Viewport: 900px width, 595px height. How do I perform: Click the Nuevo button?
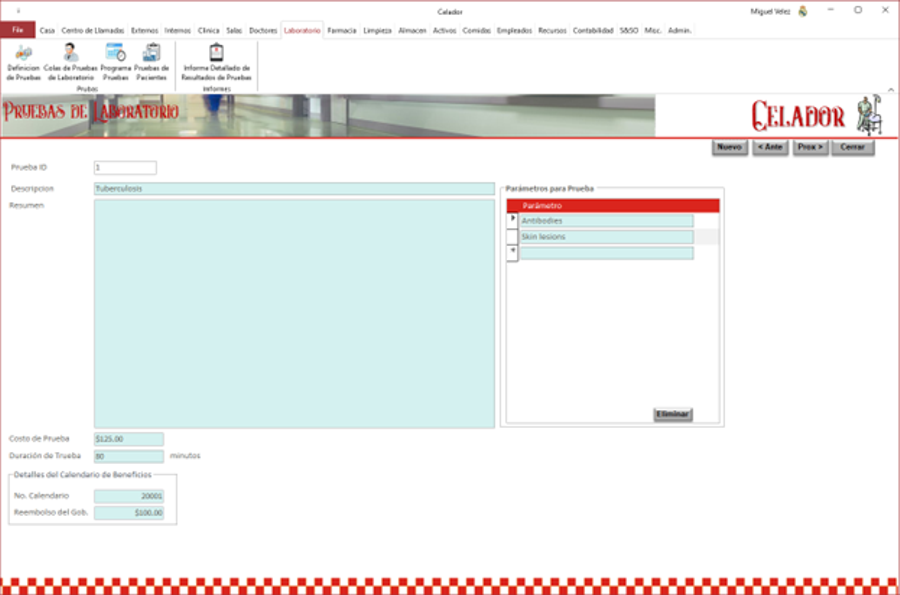pyautogui.click(x=729, y=146)
